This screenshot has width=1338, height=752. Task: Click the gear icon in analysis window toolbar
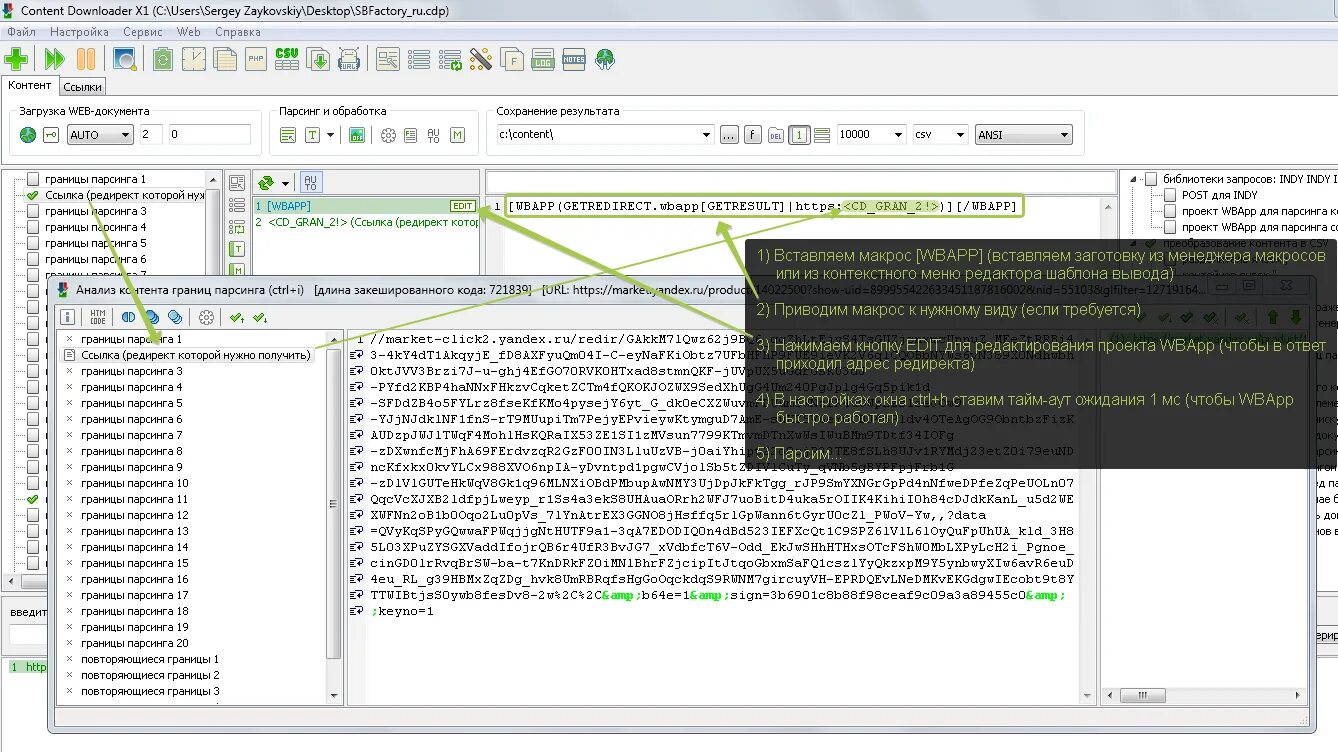(206, 317)
